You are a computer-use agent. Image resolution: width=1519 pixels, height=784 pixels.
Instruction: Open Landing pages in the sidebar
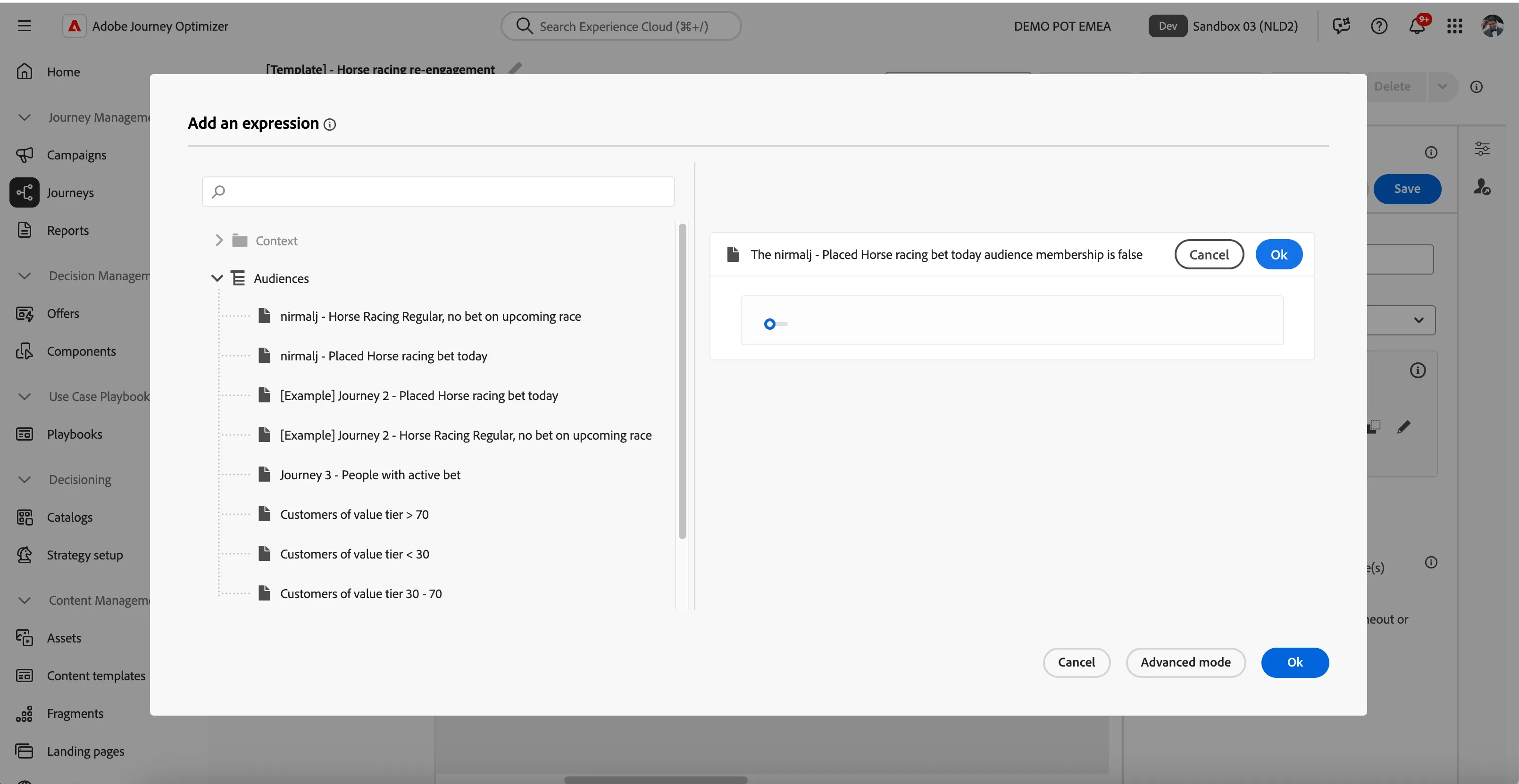pos(85,751)
